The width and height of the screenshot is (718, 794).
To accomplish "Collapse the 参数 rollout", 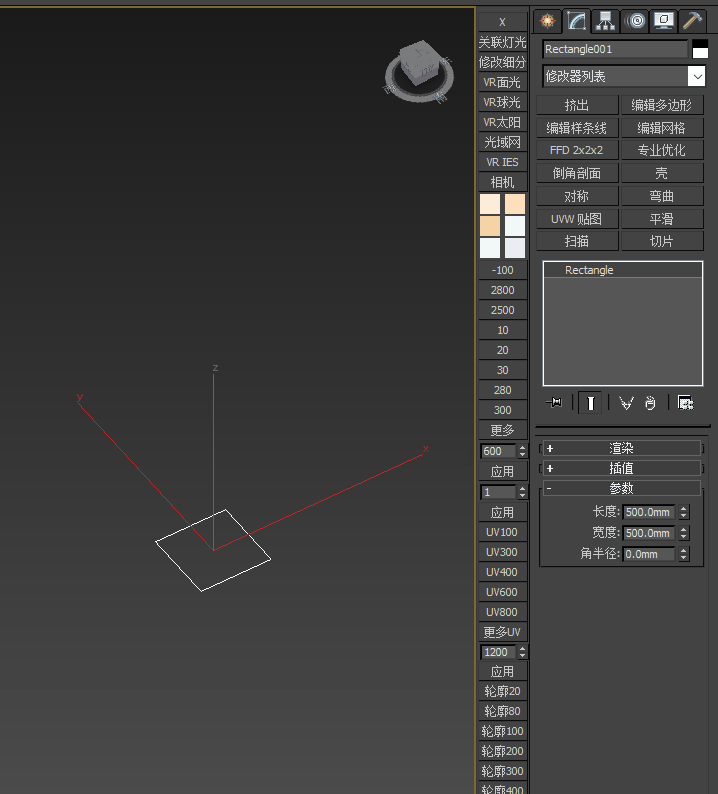I will [621, 488].
